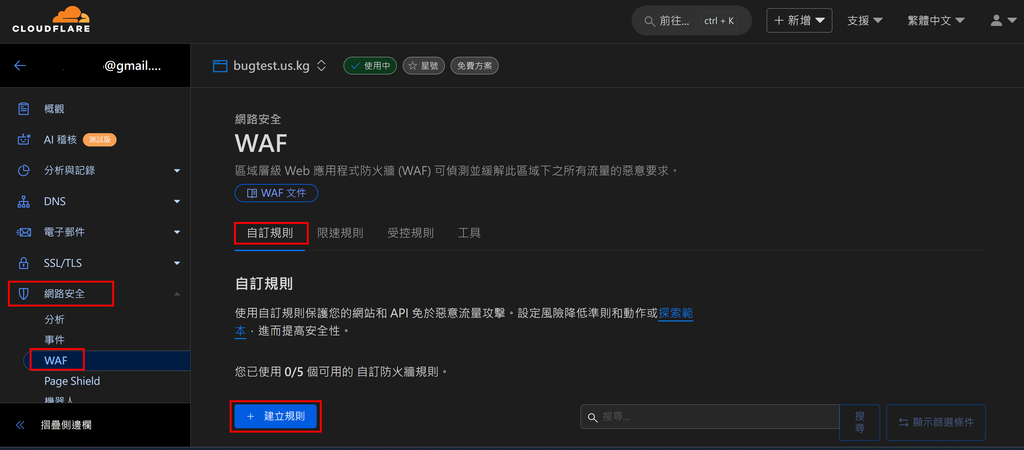Click the 網路安全 sidebar label

point(65,294)
